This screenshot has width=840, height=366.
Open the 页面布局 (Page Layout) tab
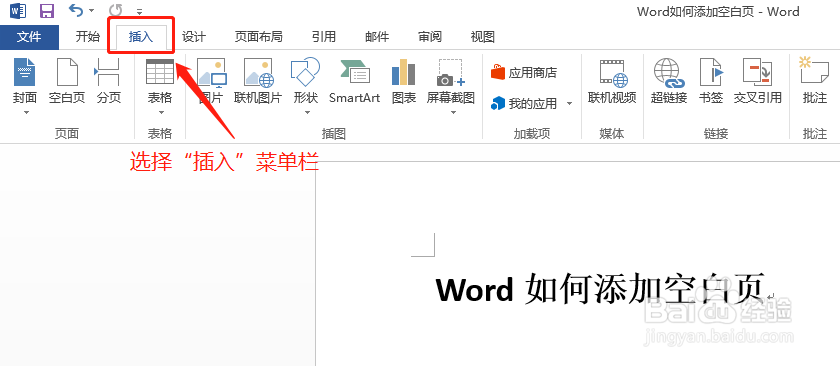tap(258, 37)
